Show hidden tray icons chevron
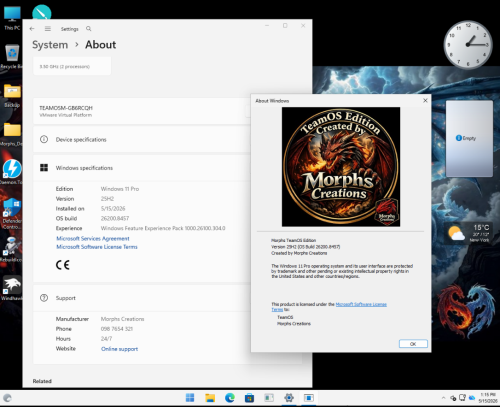Image resolution: width=500 pixels, height=407 pixels. (443, 398)
